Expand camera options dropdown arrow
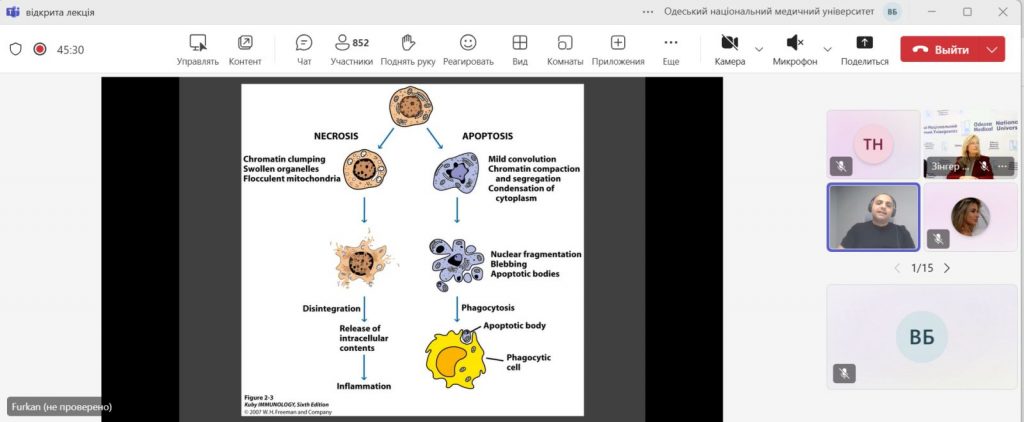The height and width of the screenshot is (422, 1024). pyautogui.click(x=759, y=49)
